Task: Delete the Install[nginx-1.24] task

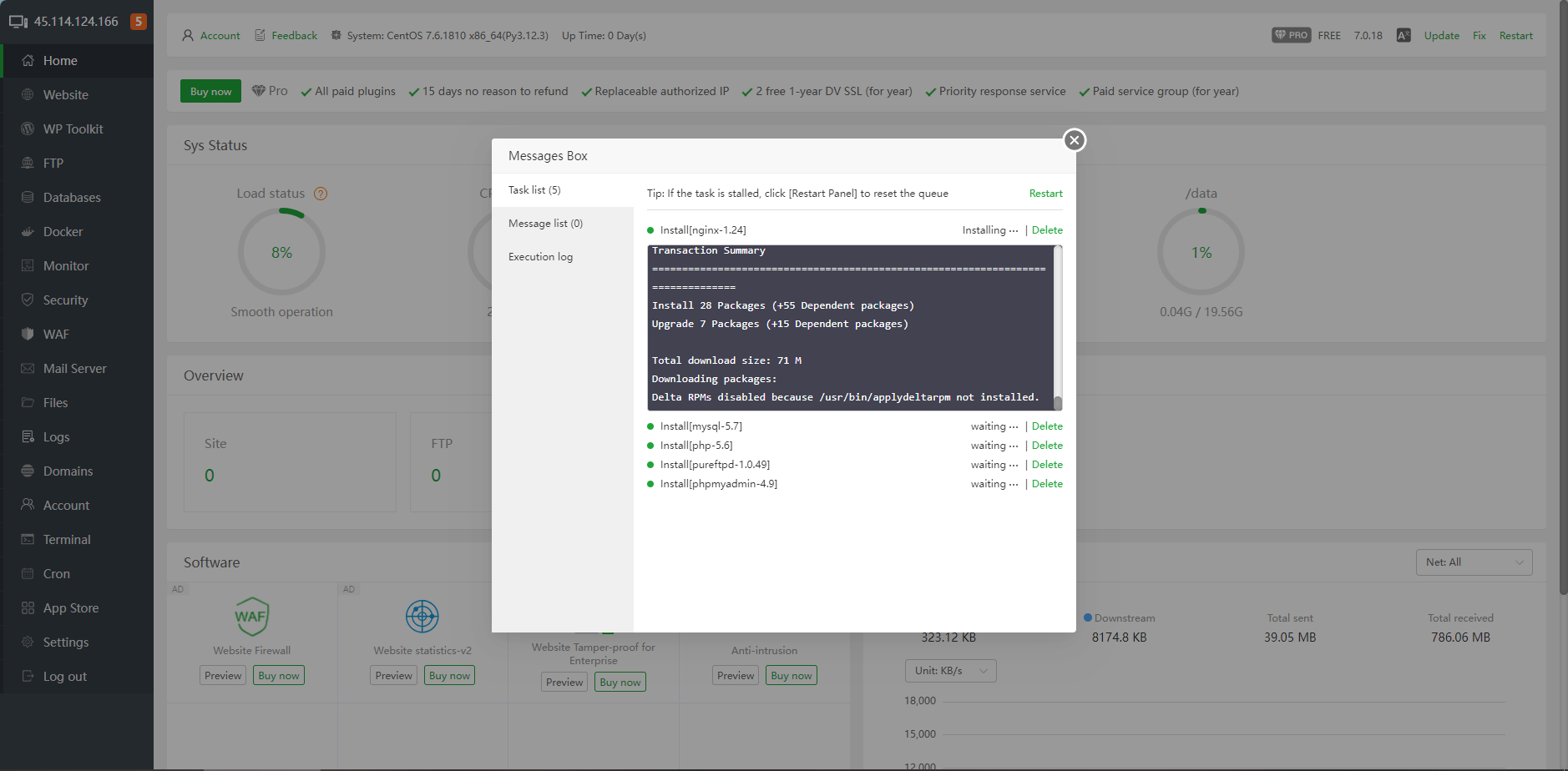Action: click(x=1047, y=230)
